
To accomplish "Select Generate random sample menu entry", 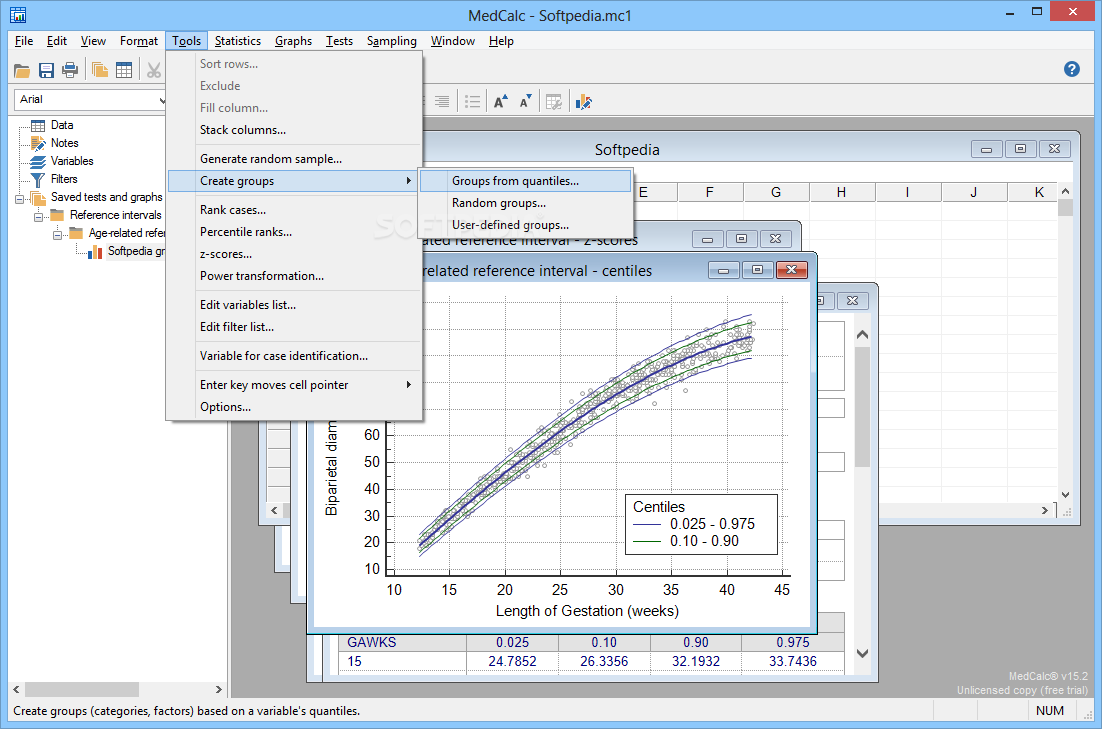I will 294,159.
